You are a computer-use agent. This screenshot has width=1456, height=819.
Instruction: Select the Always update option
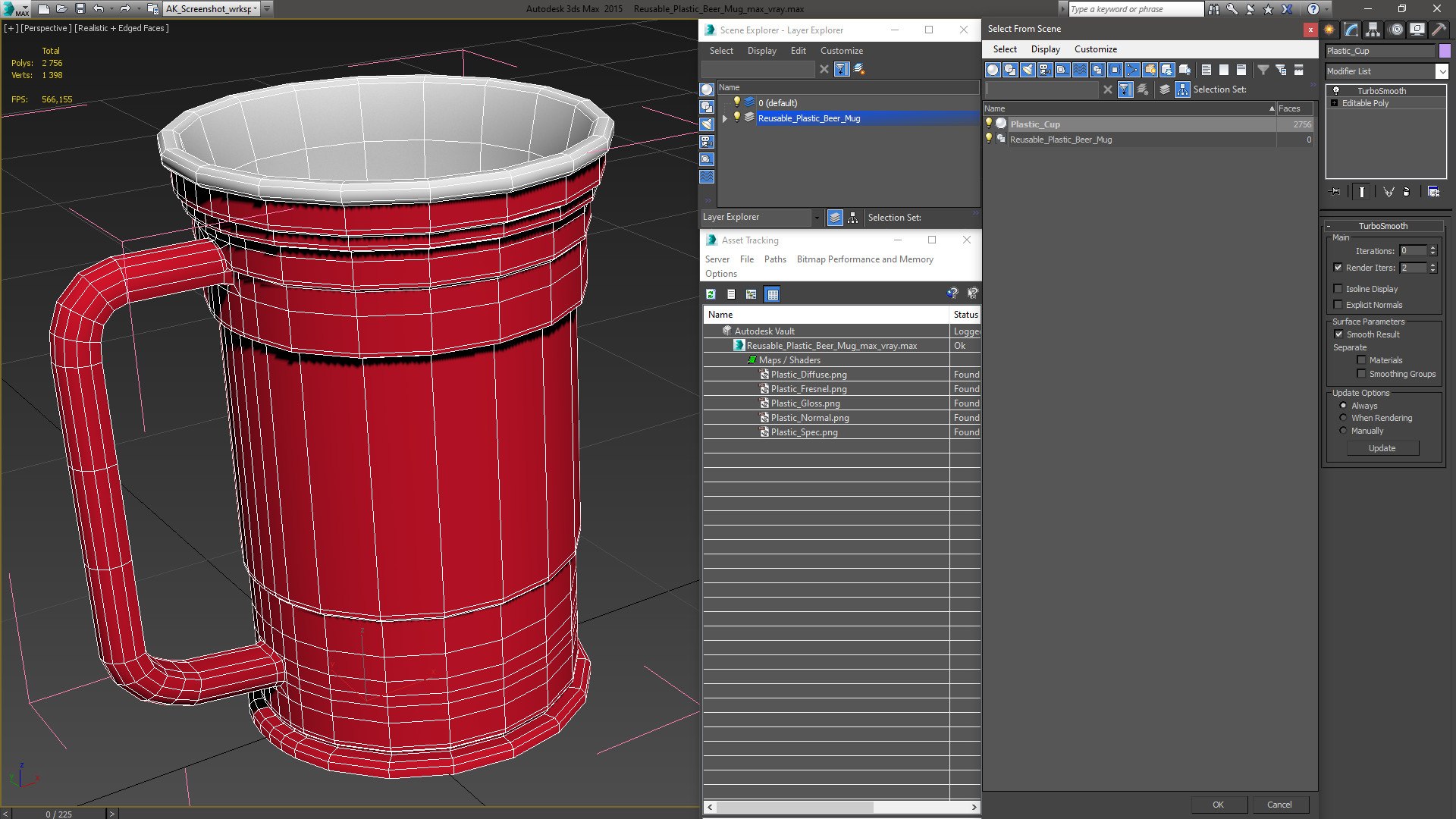(1343, 406)
